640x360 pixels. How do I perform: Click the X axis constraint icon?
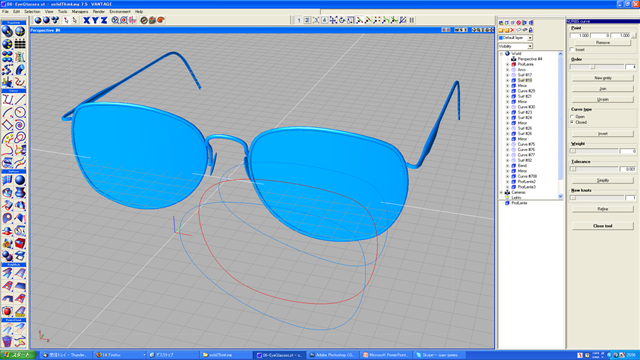point(87,20)
